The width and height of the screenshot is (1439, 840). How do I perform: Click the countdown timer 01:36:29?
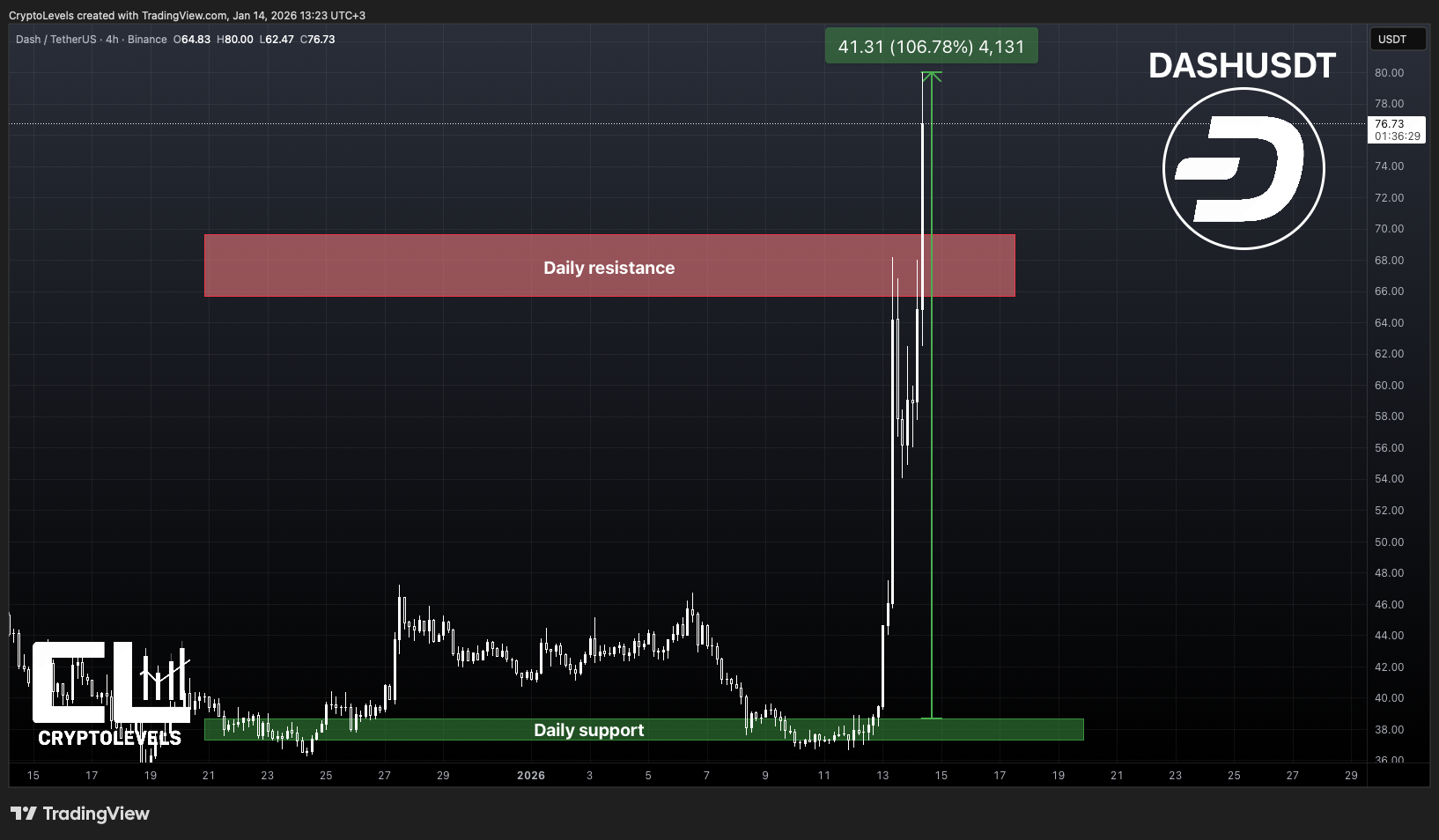tap(1398, 136)
